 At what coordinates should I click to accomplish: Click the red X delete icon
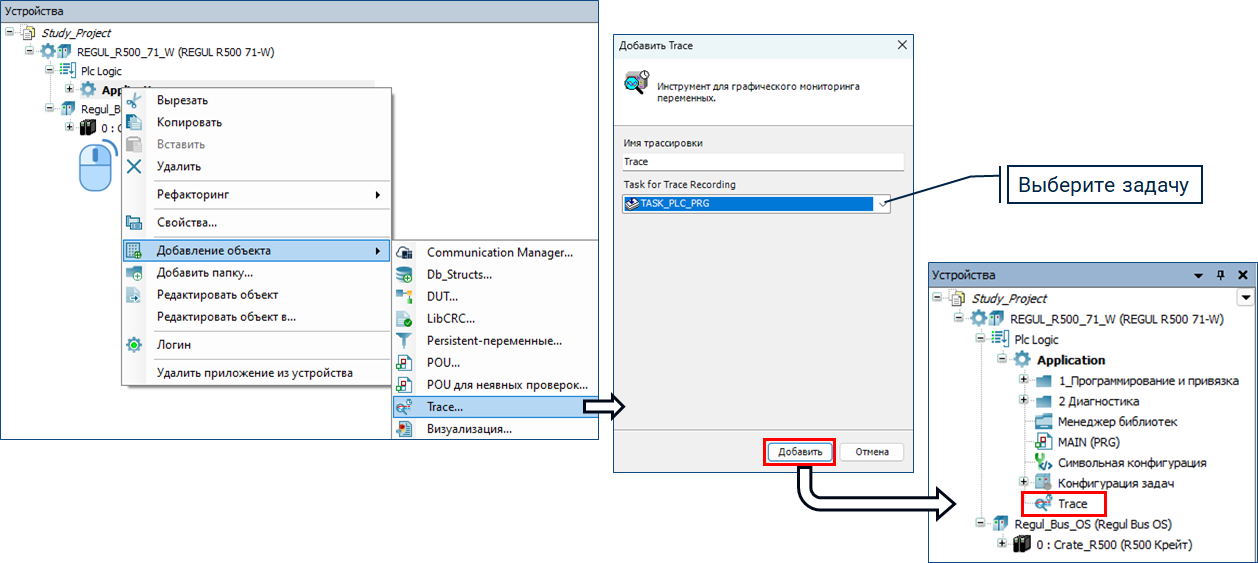click(134, 166)
